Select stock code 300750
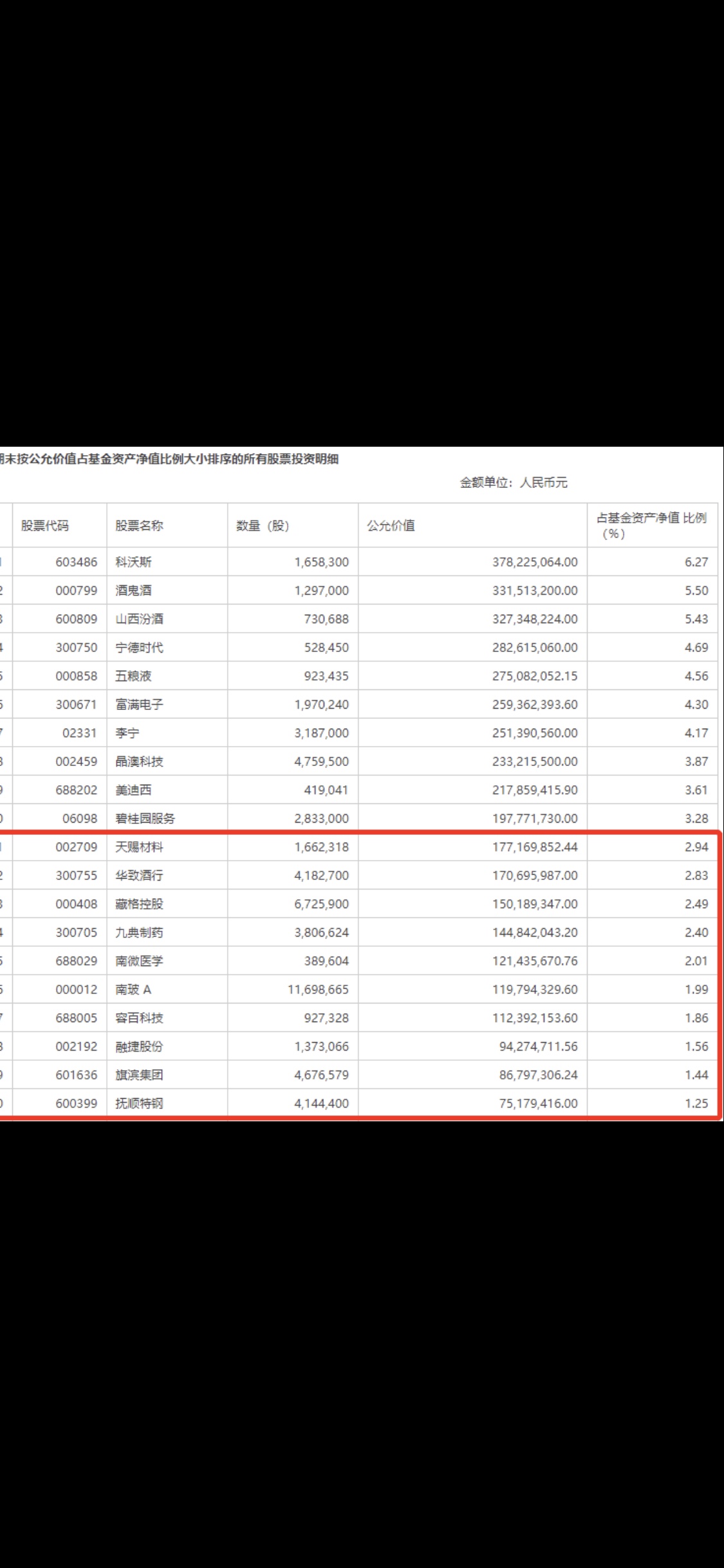 point(76,648)
